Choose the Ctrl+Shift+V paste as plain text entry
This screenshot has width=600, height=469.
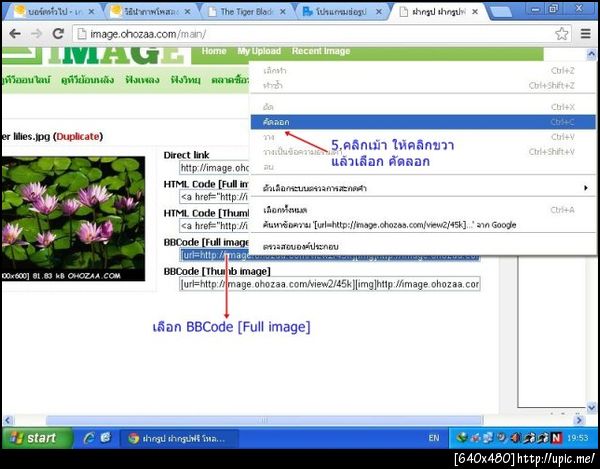[423, 151]
